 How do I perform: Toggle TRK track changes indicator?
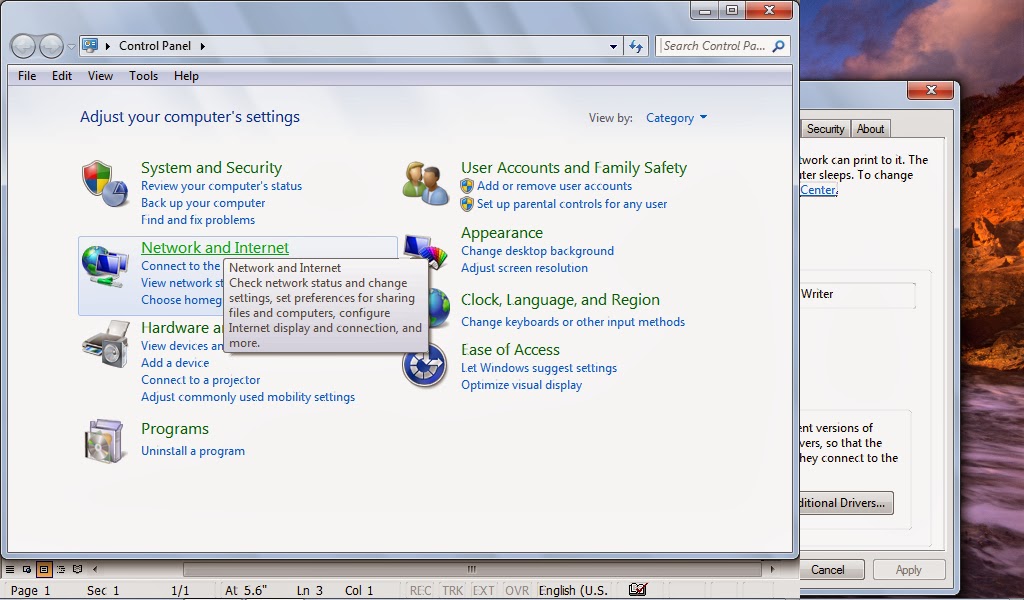point(452,590)
